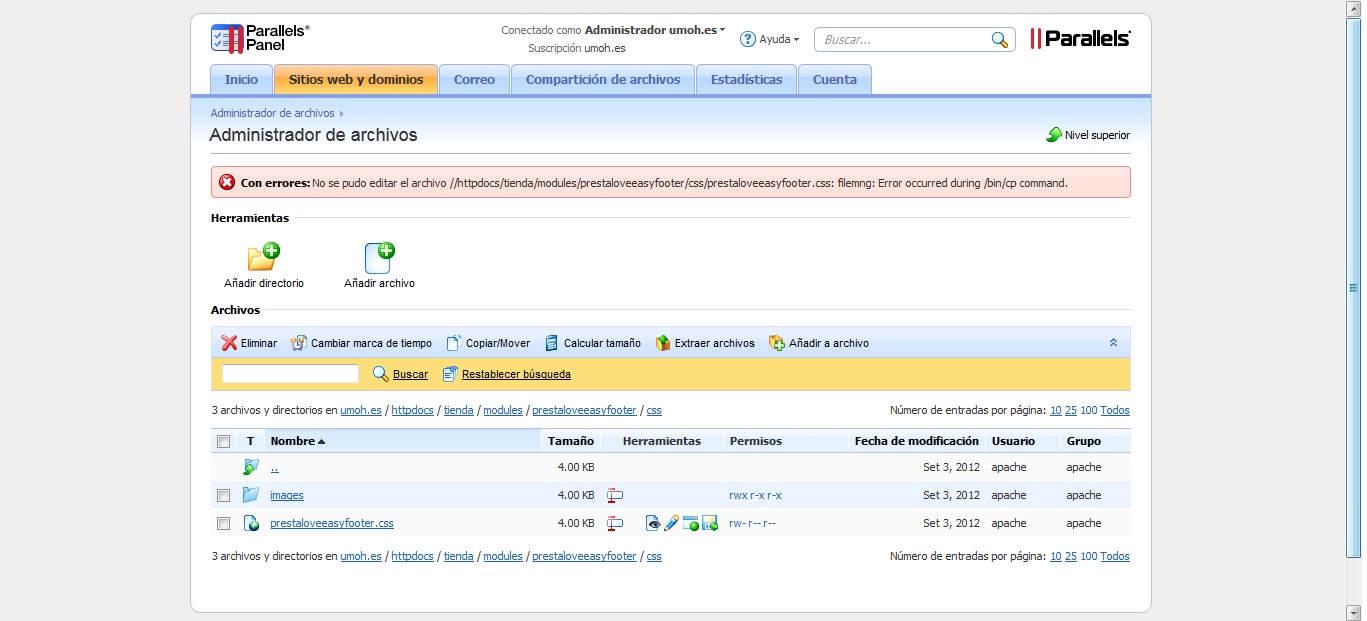Click the download icon for prestaloveeasyfooter.css

[710, 523]
